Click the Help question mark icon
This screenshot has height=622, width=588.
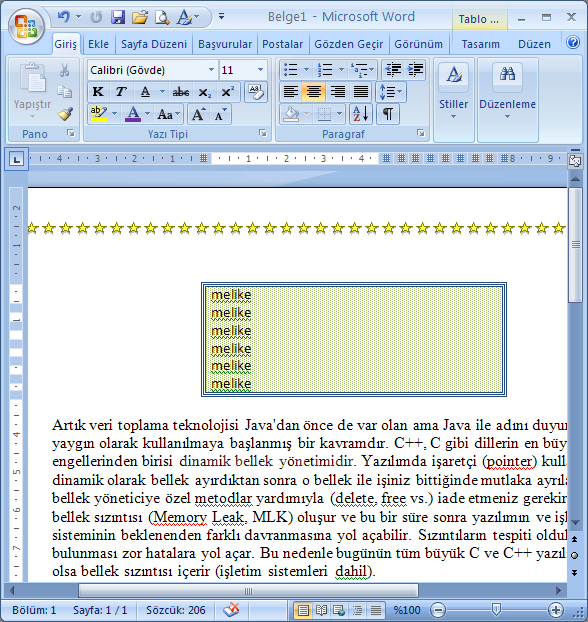573,42
